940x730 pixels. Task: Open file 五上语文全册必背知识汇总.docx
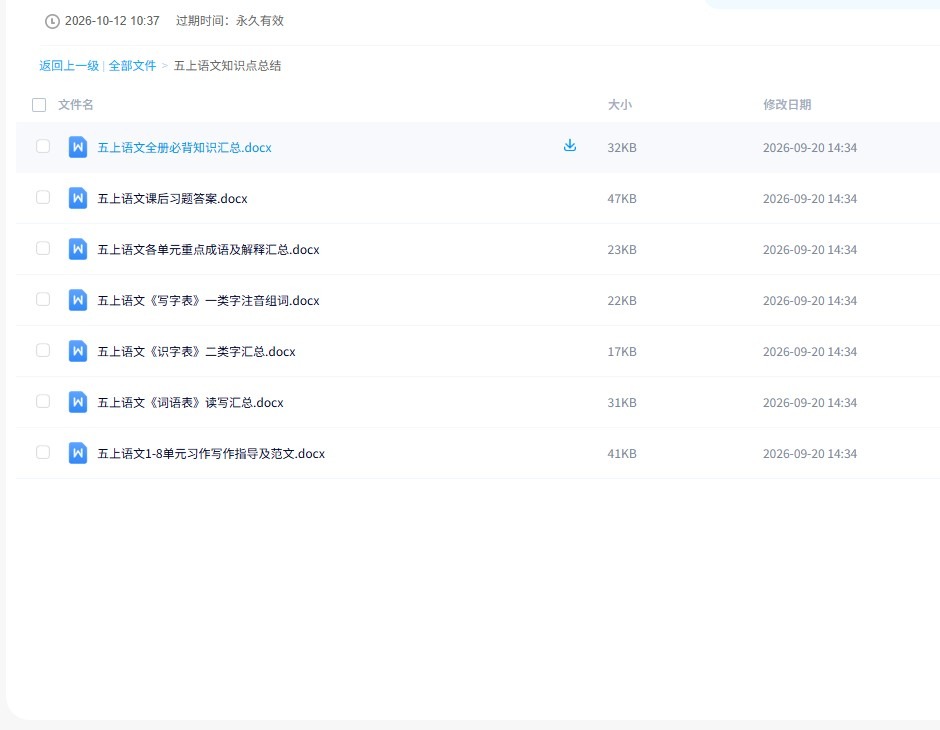pos(185,147)
